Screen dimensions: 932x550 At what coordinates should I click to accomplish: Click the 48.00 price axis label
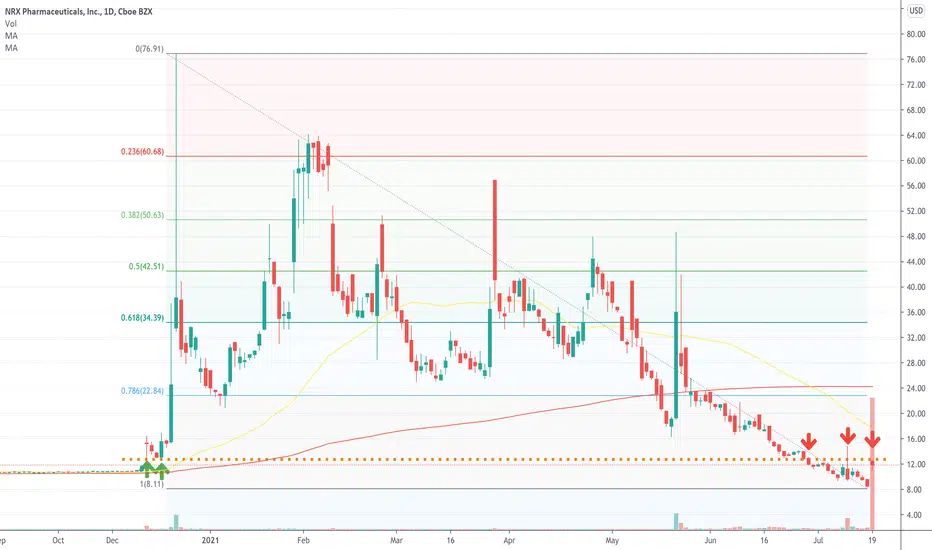(x=915, y=237)
